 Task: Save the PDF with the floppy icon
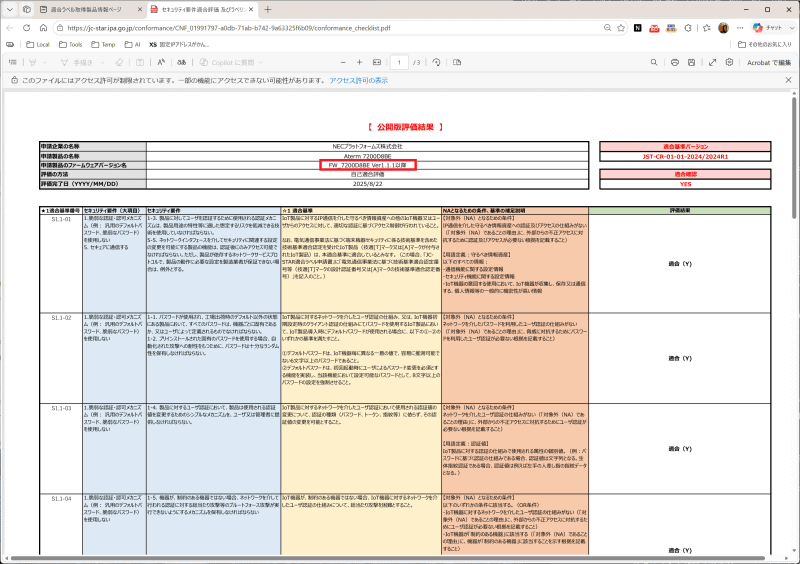click(691, 62)
